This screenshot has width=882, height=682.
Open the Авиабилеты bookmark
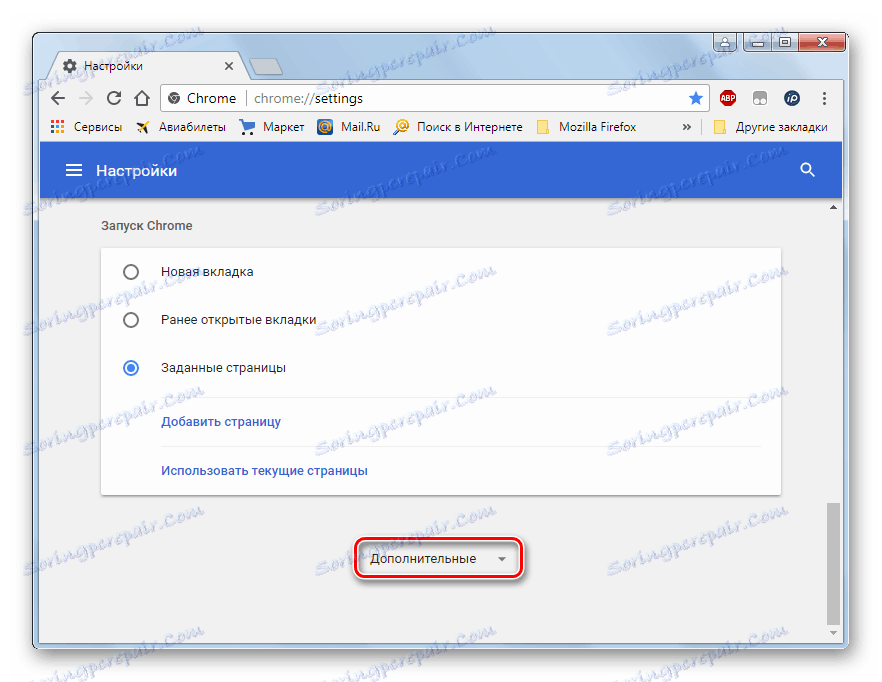pyautogui.click(x=181, y=127)
